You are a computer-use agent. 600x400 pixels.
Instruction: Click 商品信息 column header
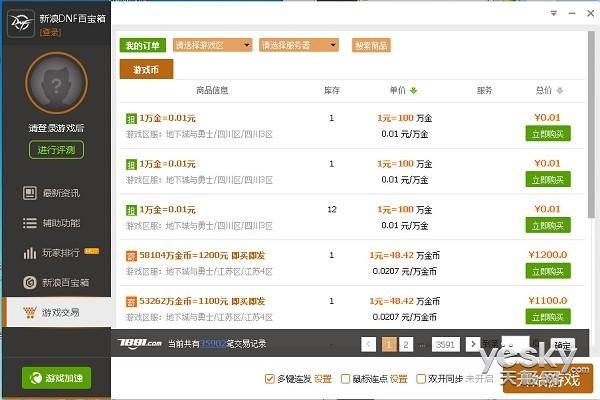(x=212, y=90)
